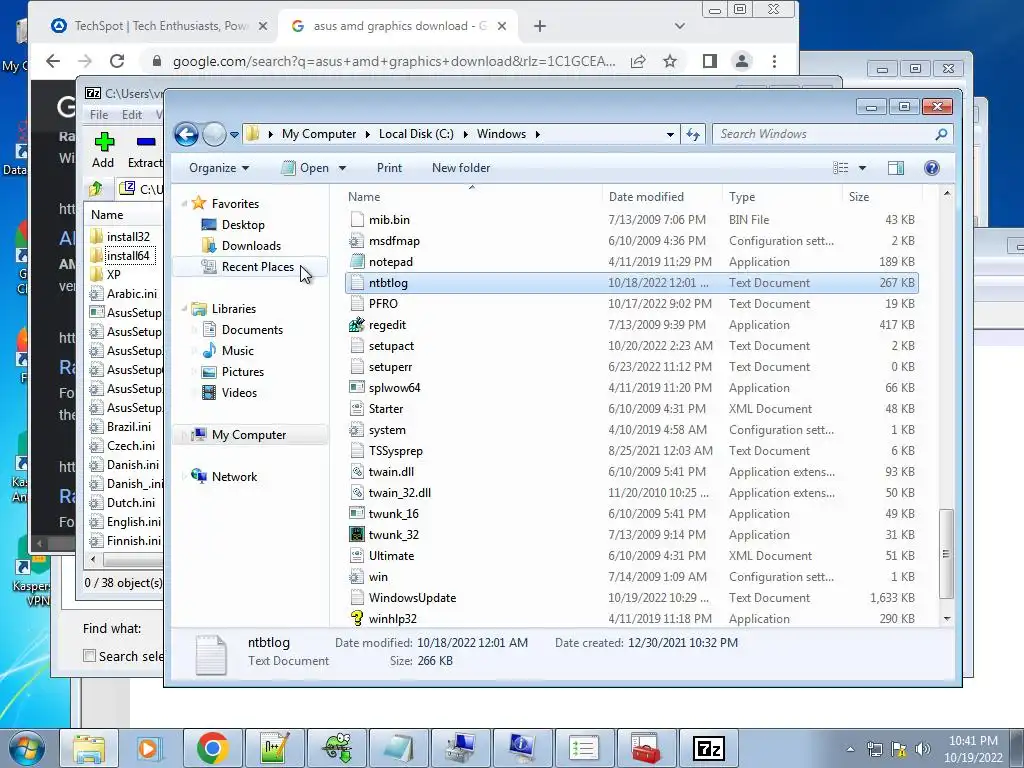Click New folder in the toolbar

(x=461, y=168)
